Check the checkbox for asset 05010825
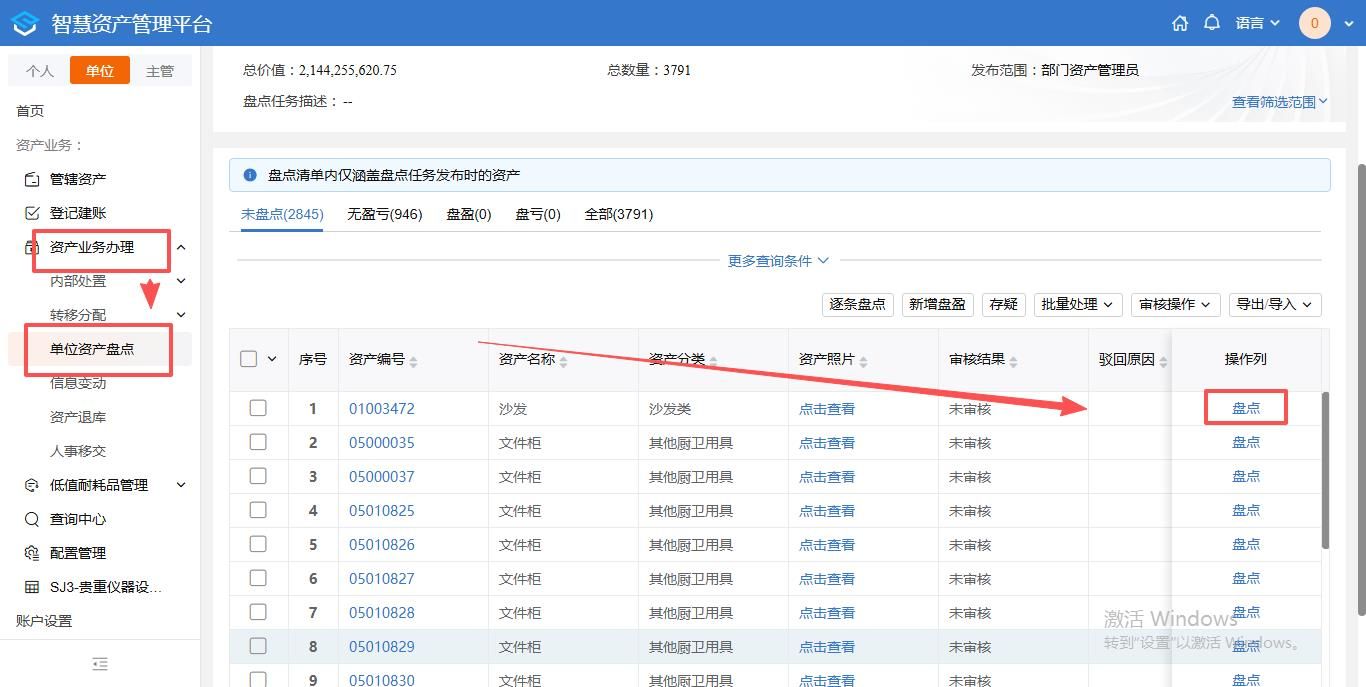Viewport: 1366px width, 687px height. (x=258, y=510)
